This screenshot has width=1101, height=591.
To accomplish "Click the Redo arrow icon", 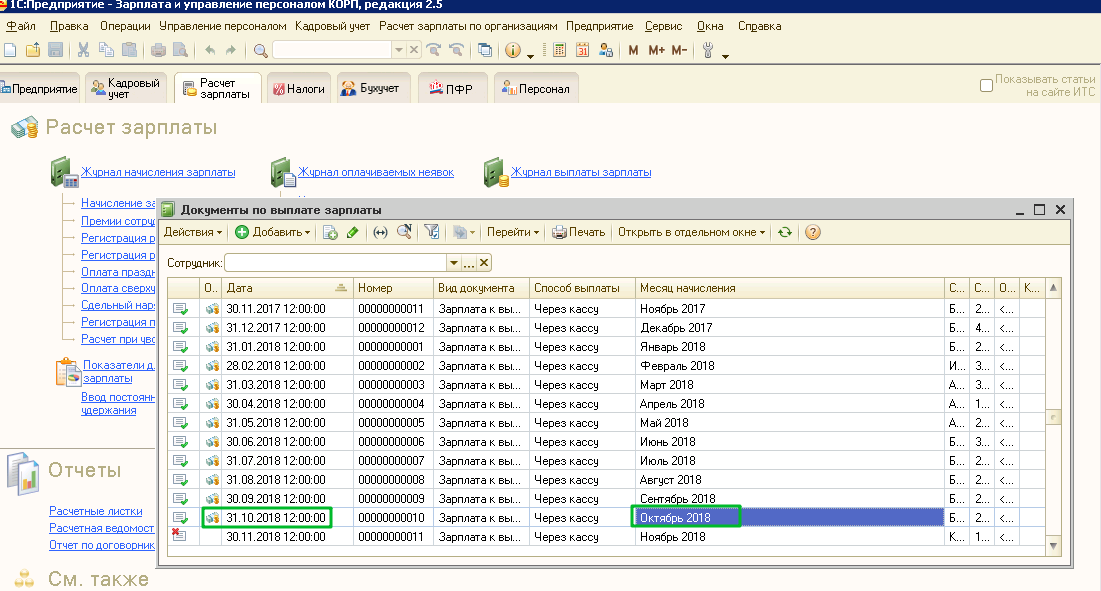I will click(x=231, y=50).
